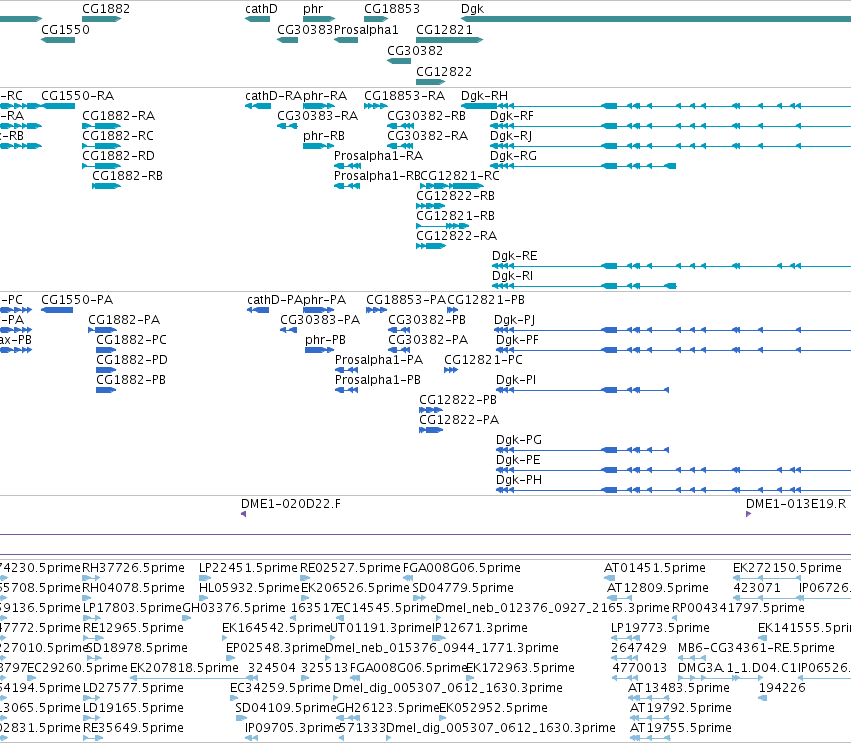Click protein label CG1550-PA
The image size is (851, 743).
click(x=77, y=300)
